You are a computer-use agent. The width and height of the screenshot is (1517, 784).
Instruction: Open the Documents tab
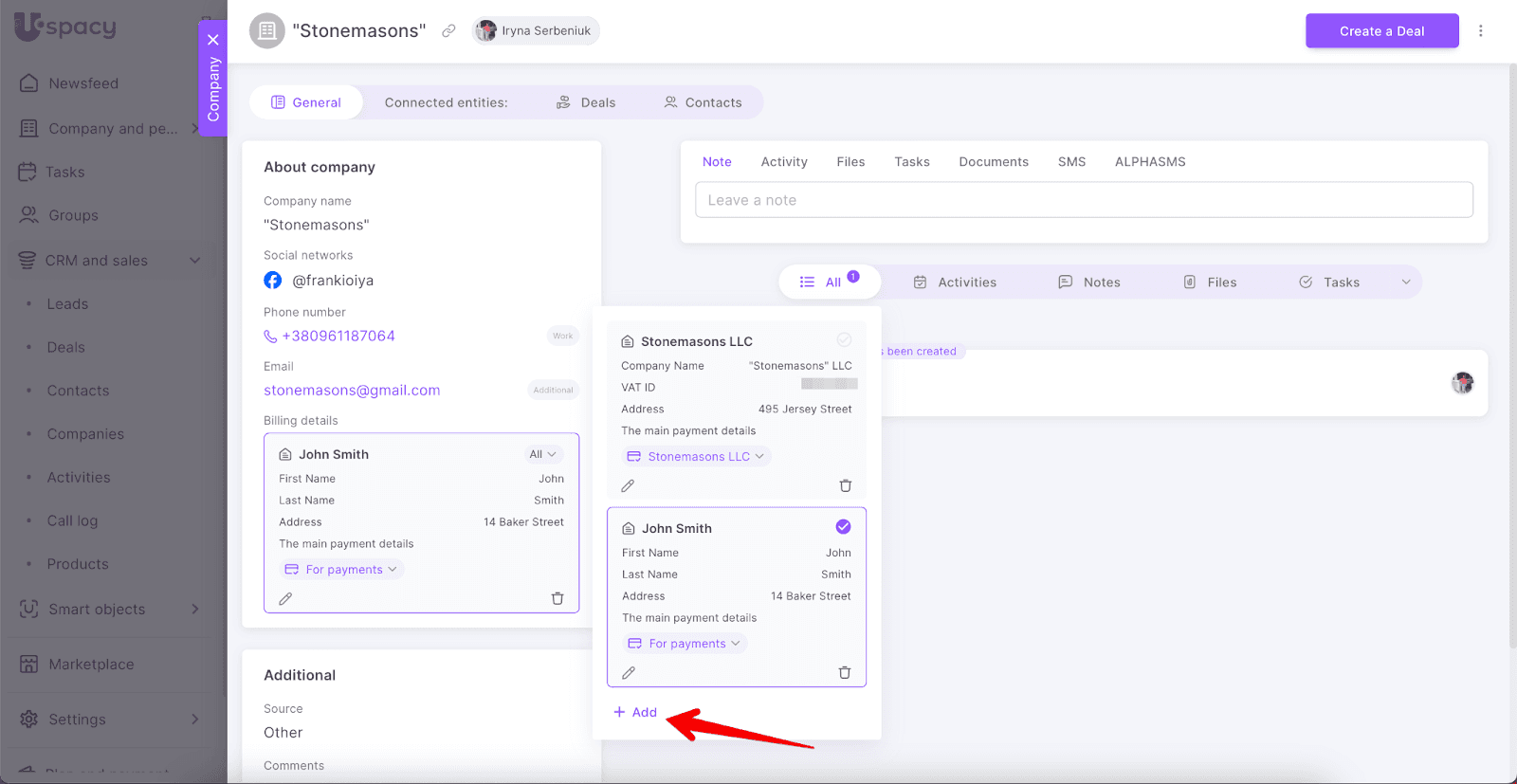pos(993,162)
